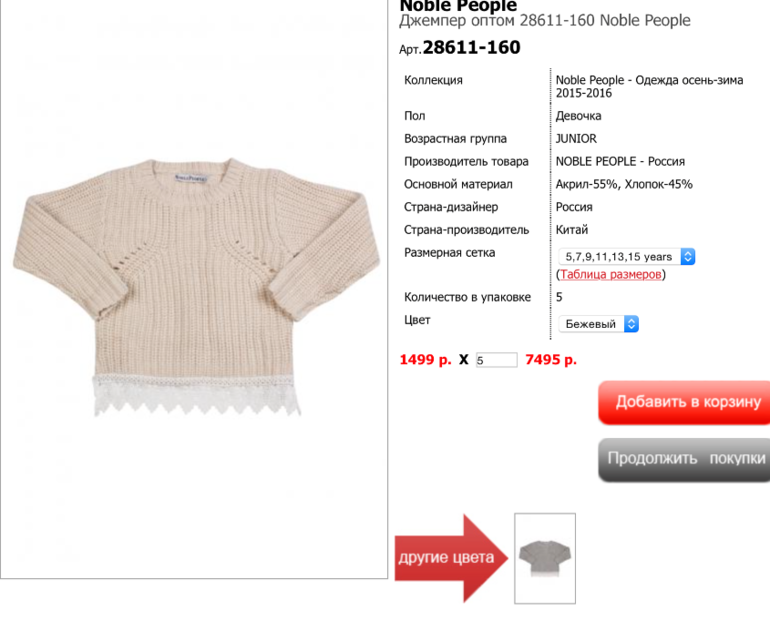Select the grey sweater color thumbnail
770x621 pixels.
[545, 558]
